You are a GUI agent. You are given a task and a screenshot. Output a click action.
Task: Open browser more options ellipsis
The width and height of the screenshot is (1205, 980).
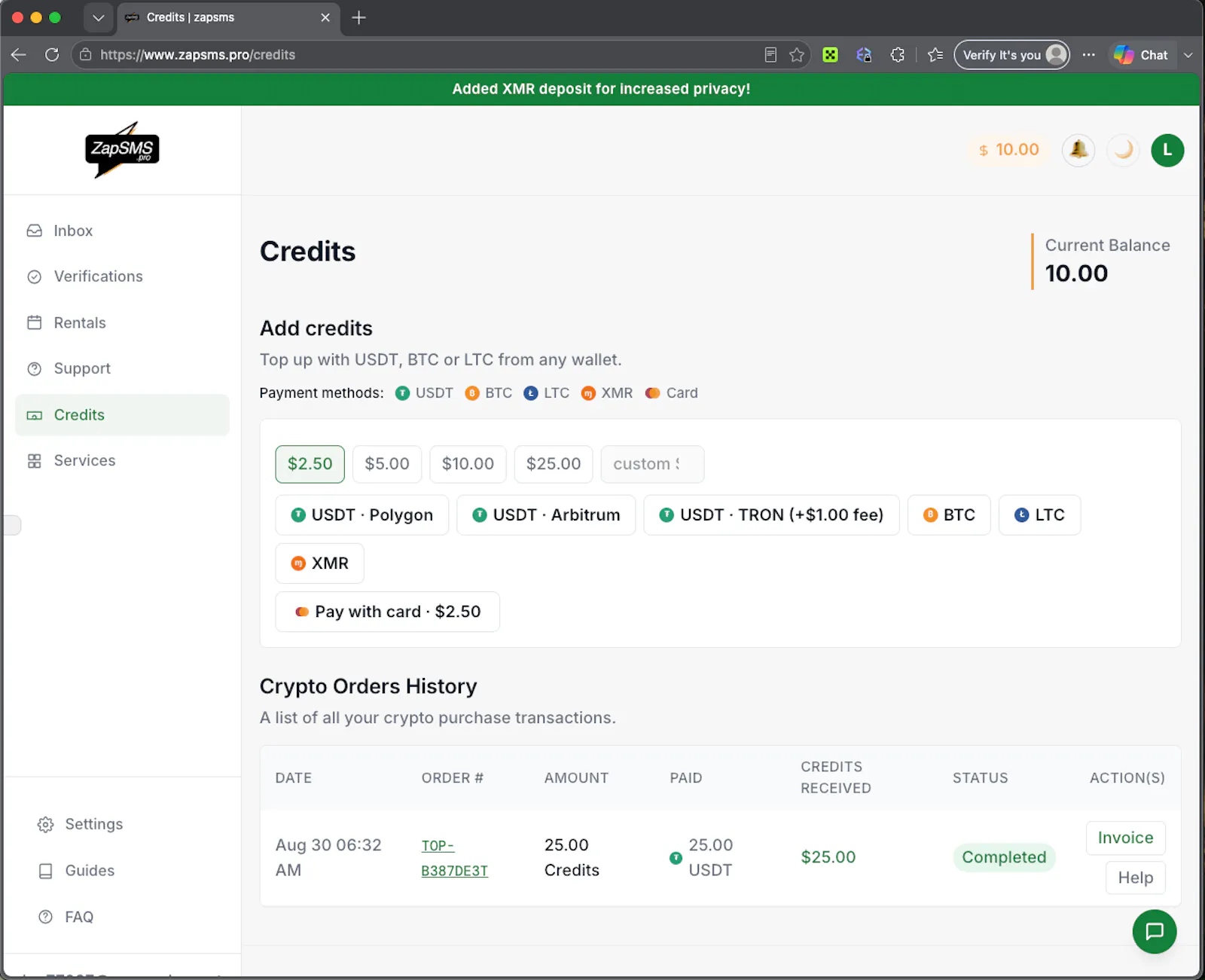[x=1088, y=55]
